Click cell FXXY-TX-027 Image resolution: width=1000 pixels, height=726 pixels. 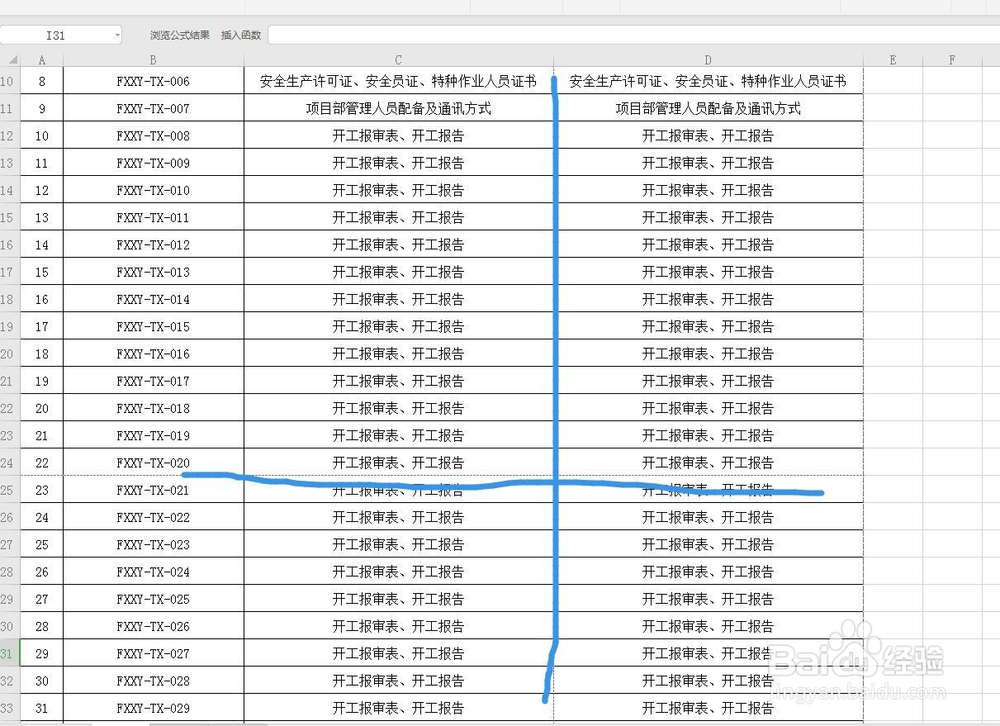tap(153, 653)
